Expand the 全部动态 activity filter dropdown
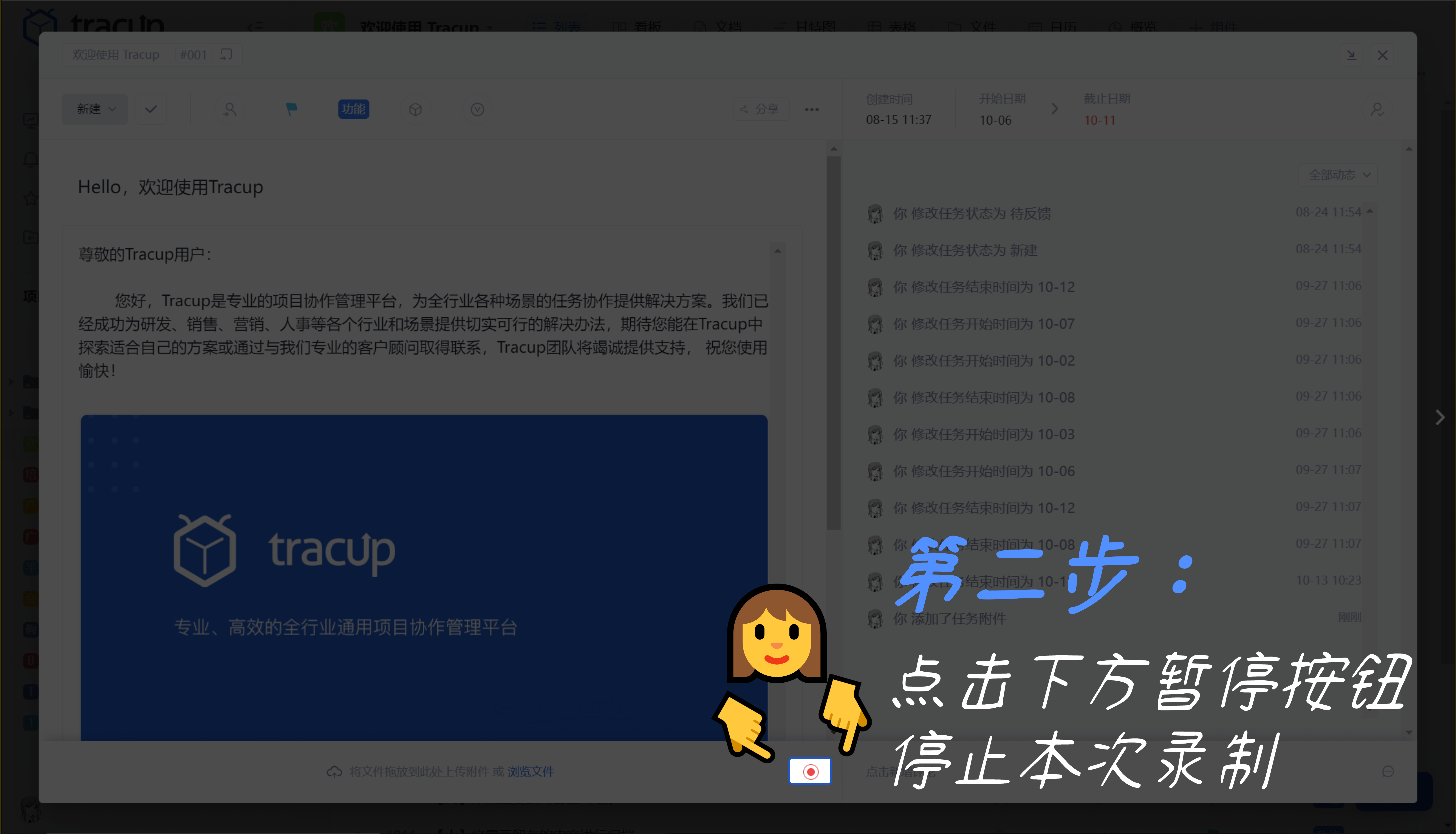The image size is (1456, 834). pyautogui.click(x=1338, y=174)
